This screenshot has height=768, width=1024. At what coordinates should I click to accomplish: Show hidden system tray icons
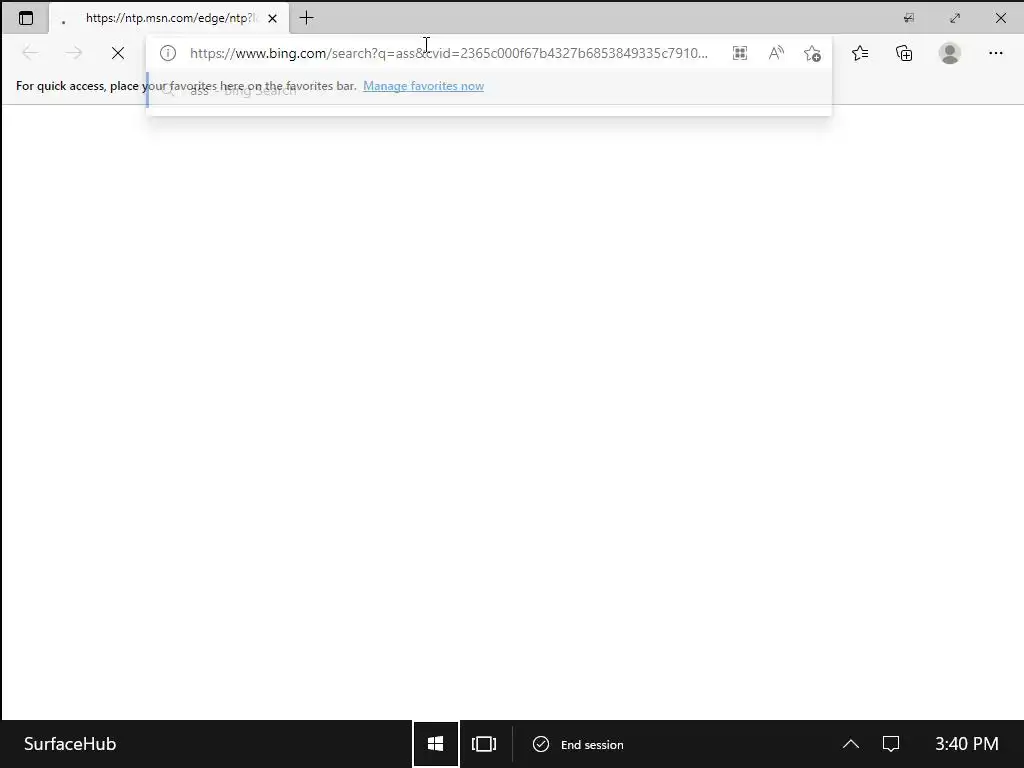pos(850,744)
